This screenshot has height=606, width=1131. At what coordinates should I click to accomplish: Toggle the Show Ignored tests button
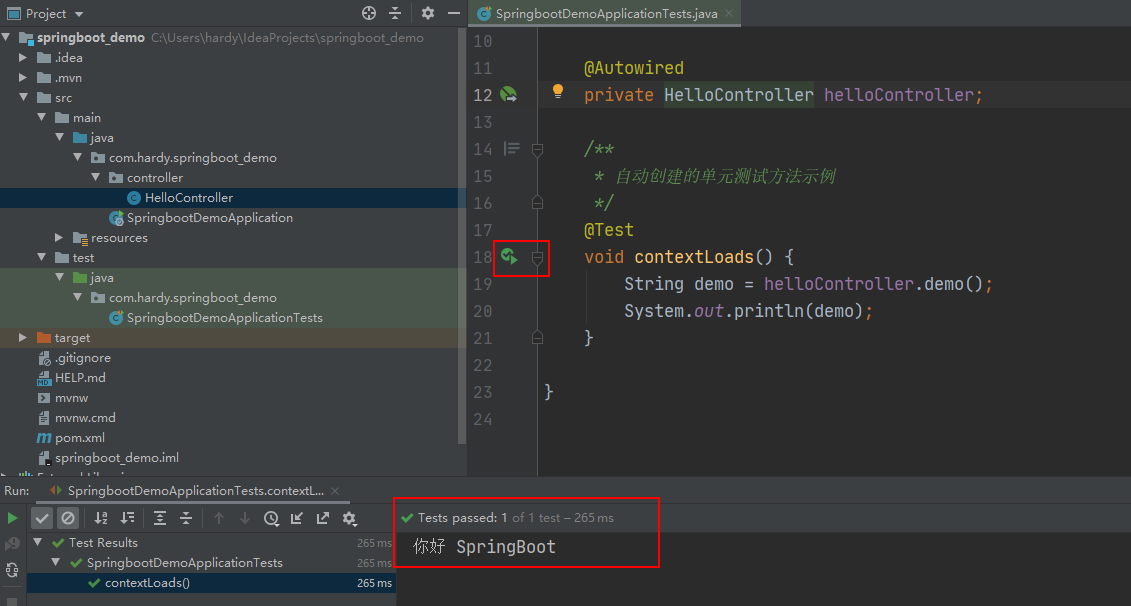68,518
